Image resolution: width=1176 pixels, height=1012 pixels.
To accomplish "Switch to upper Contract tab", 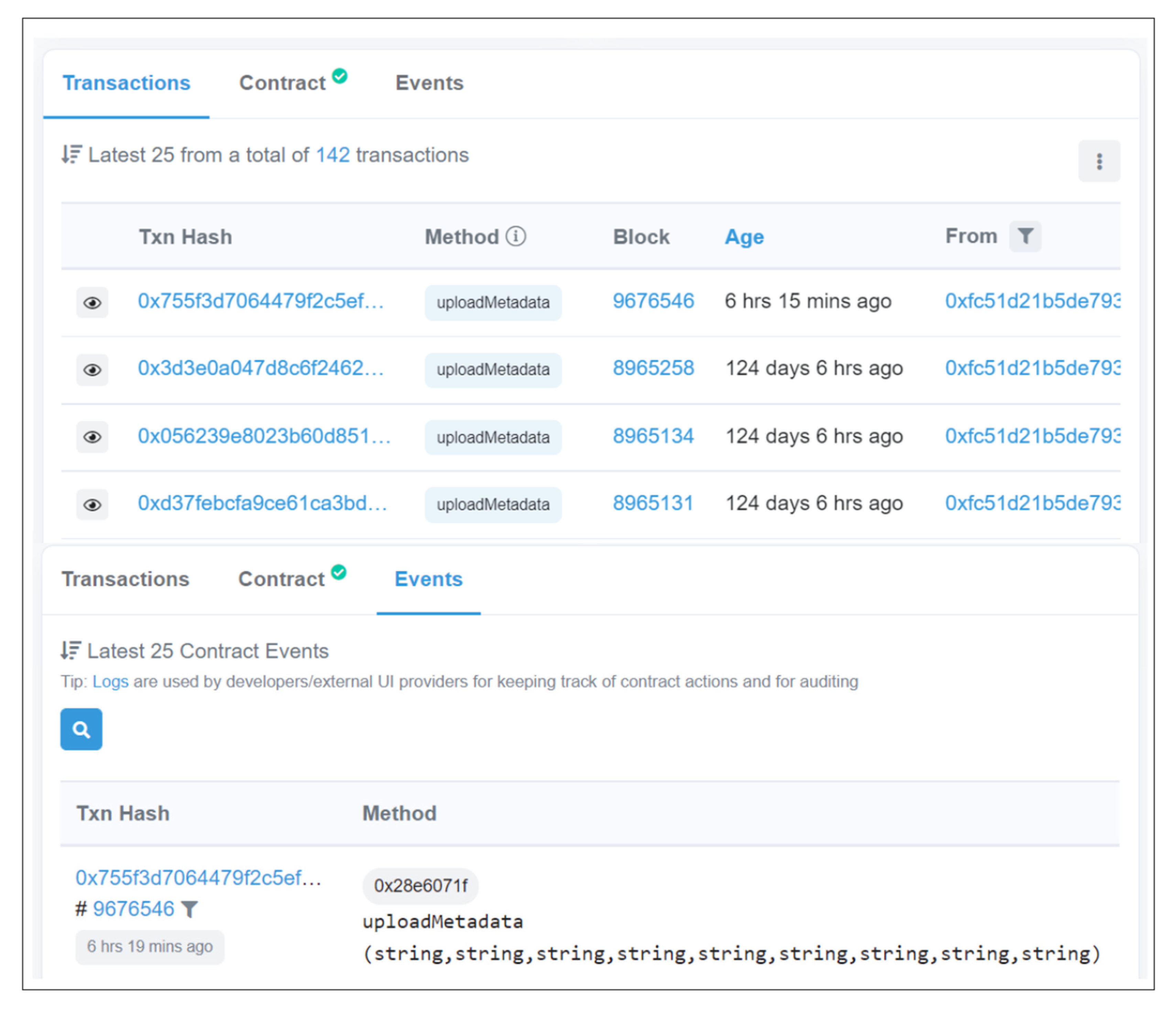I will pos(283,83).
